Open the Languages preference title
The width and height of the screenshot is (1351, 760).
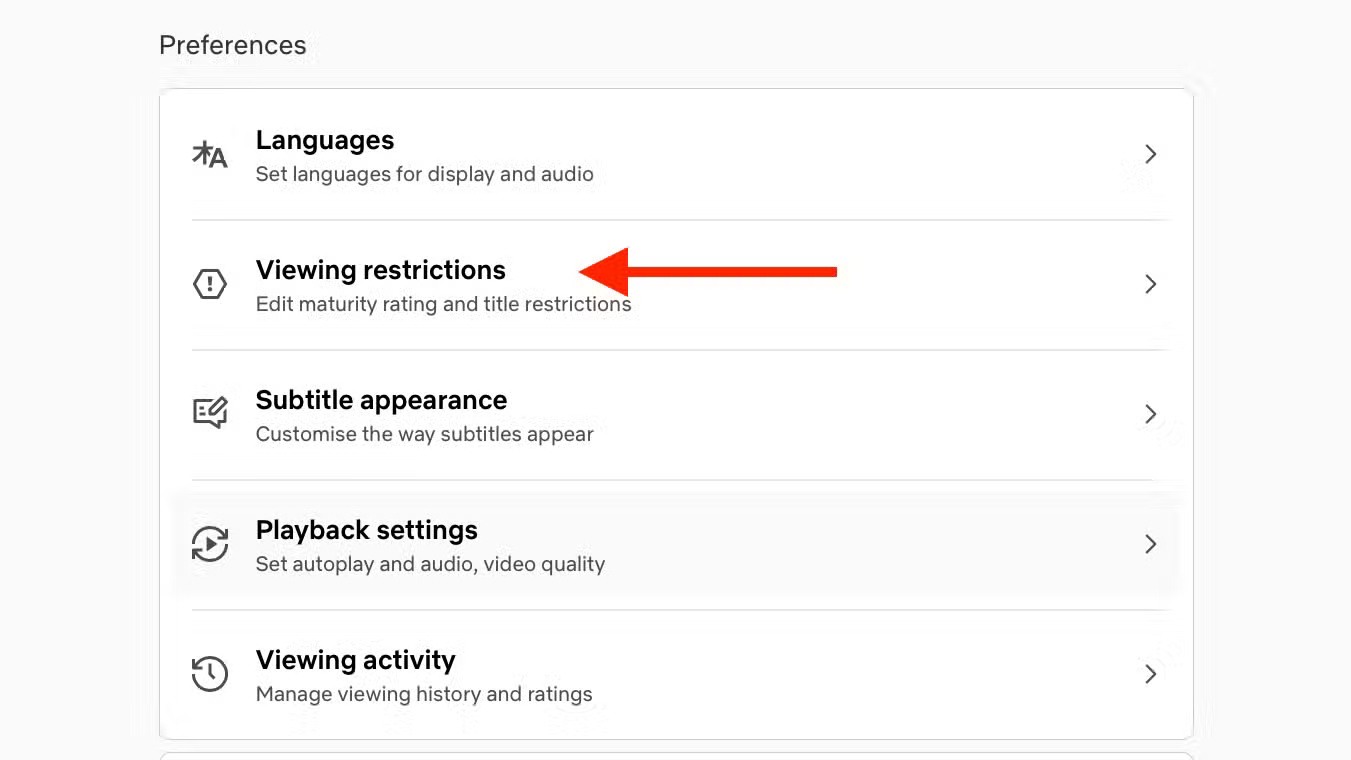325,140
